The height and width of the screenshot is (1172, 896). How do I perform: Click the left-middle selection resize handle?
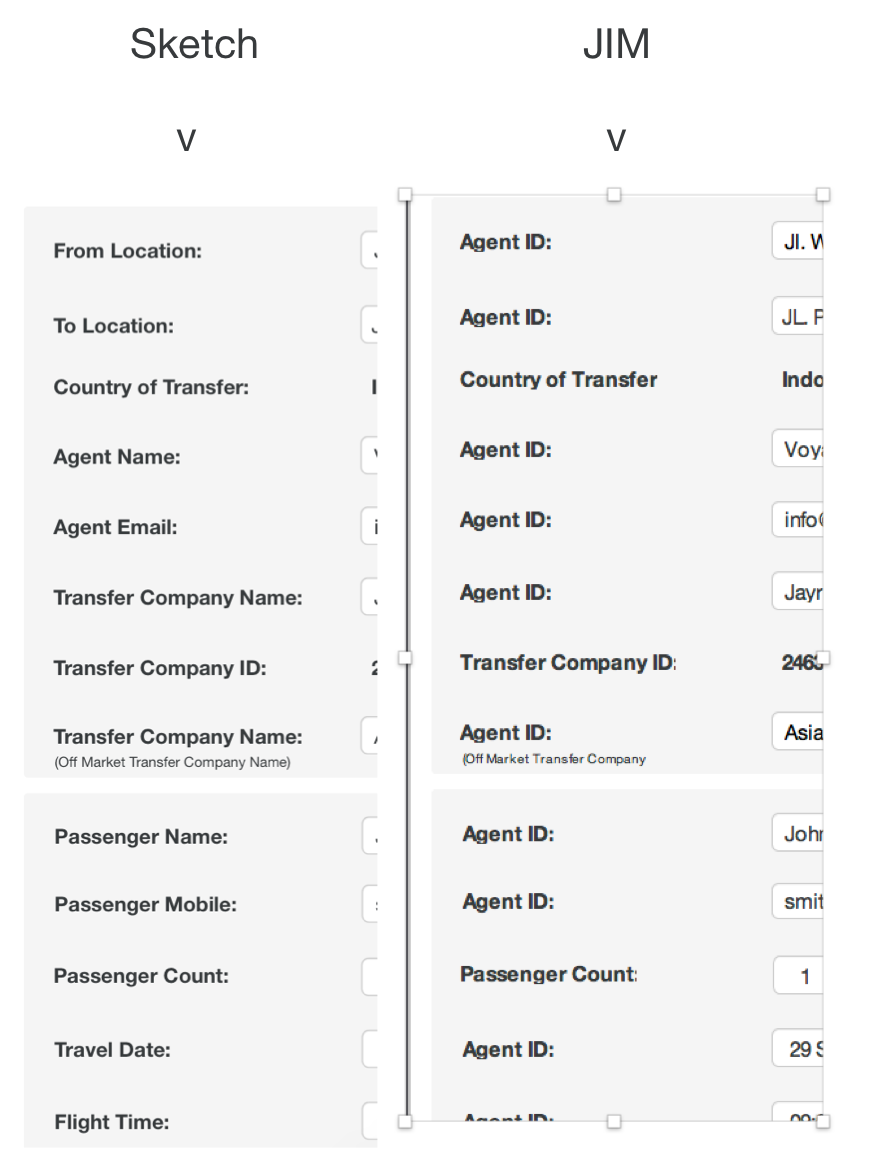[405, 658]
